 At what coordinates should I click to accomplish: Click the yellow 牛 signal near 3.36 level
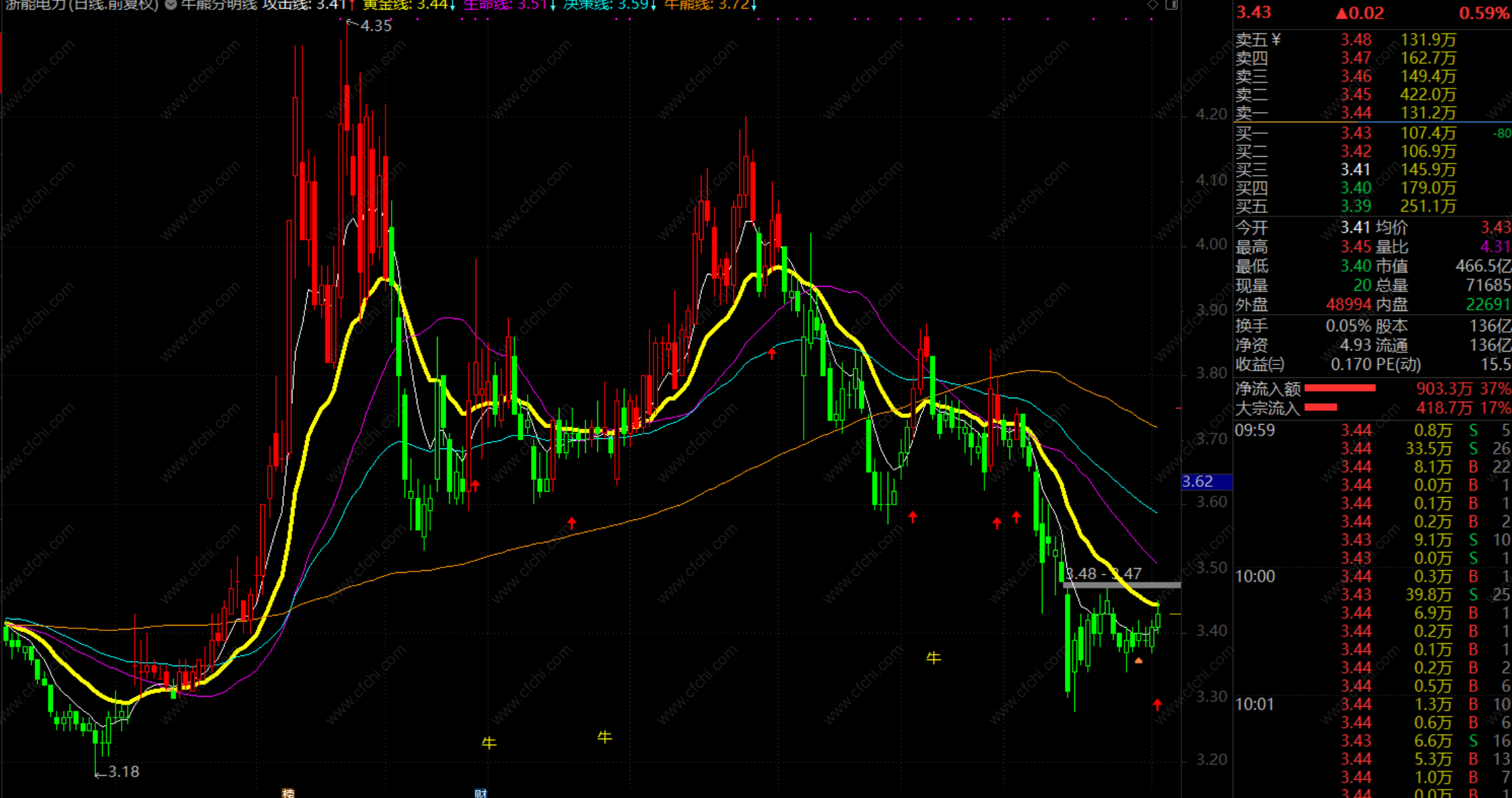934,657
